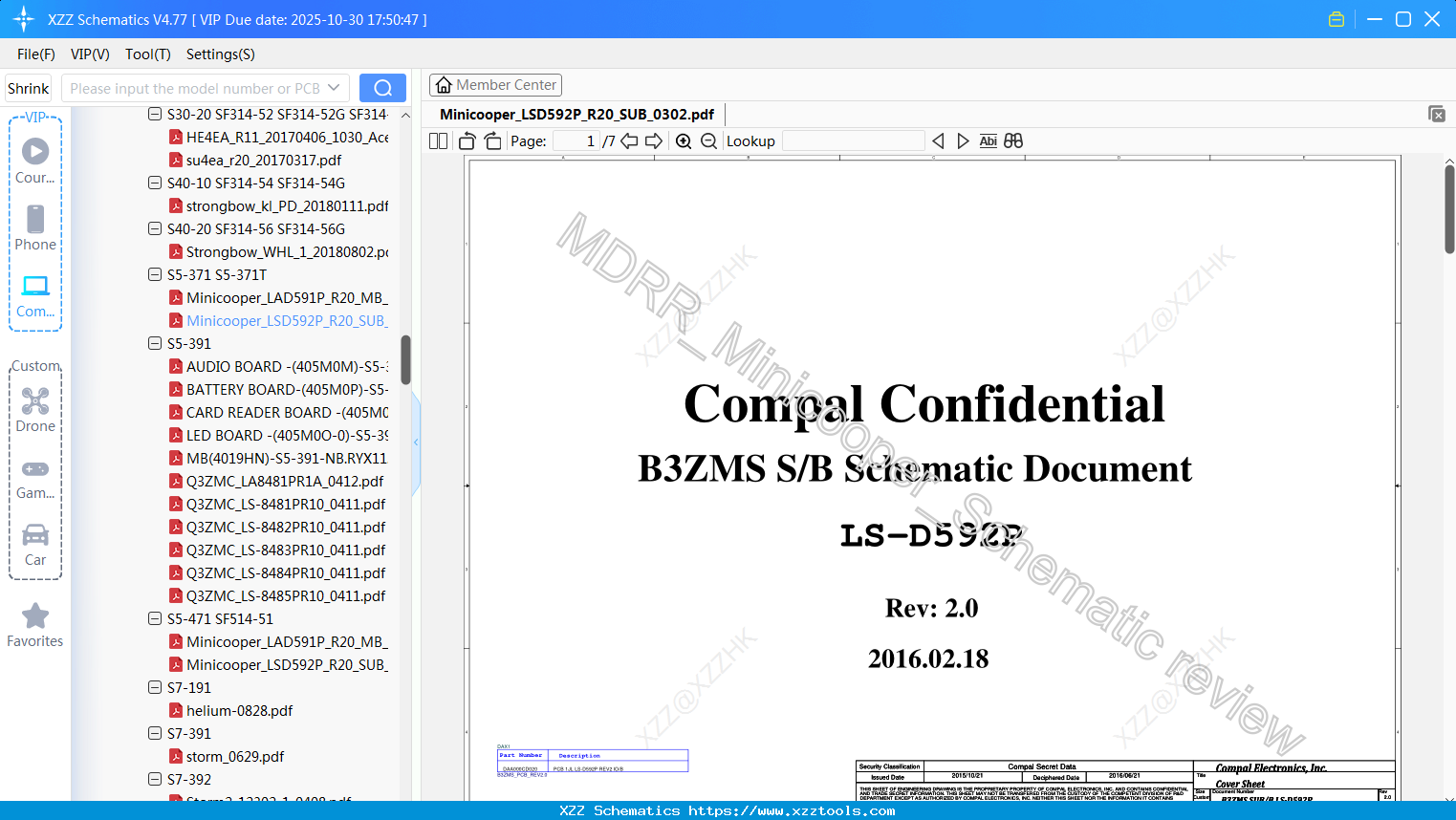Image resolution: width=1456 pixels, height=820 pixels.
Task: Collapse the S5-391 tree node
Action: point(154,343)
